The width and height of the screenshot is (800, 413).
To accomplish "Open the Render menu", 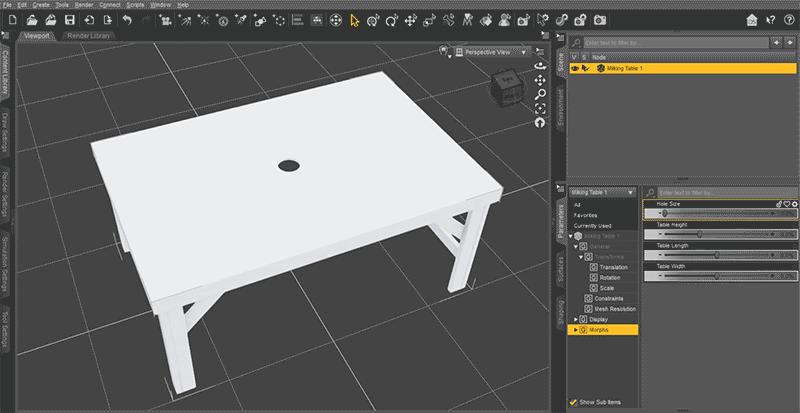I will 84,5.
